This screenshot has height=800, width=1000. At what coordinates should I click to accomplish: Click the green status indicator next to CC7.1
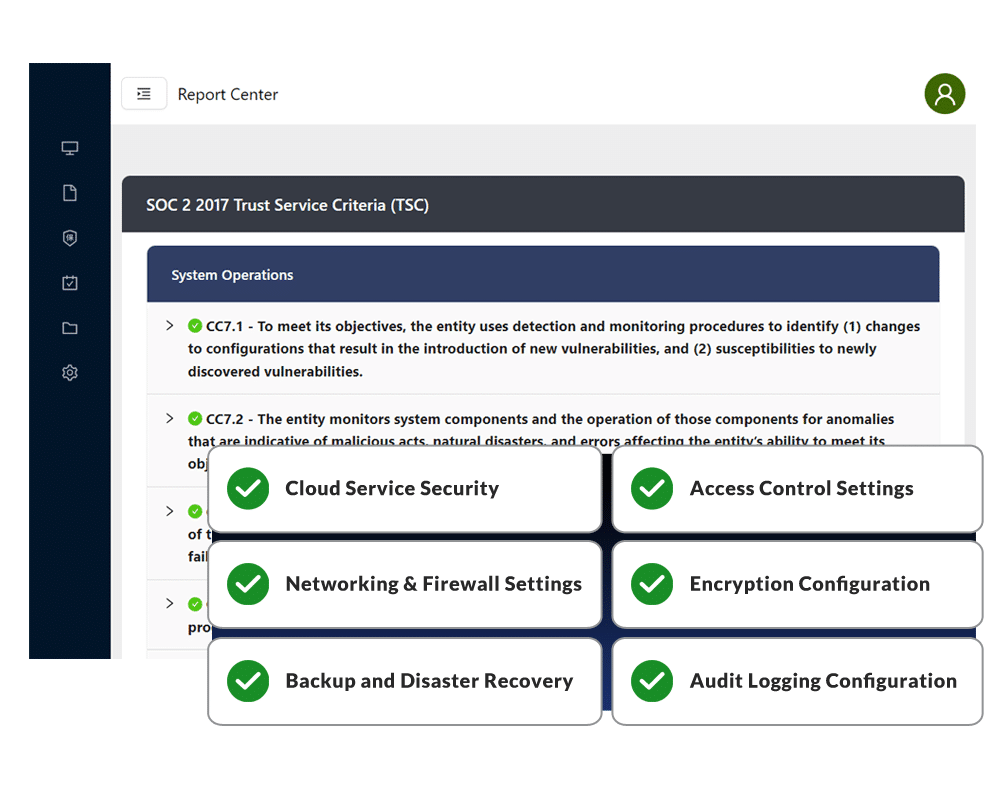(194, 325)
